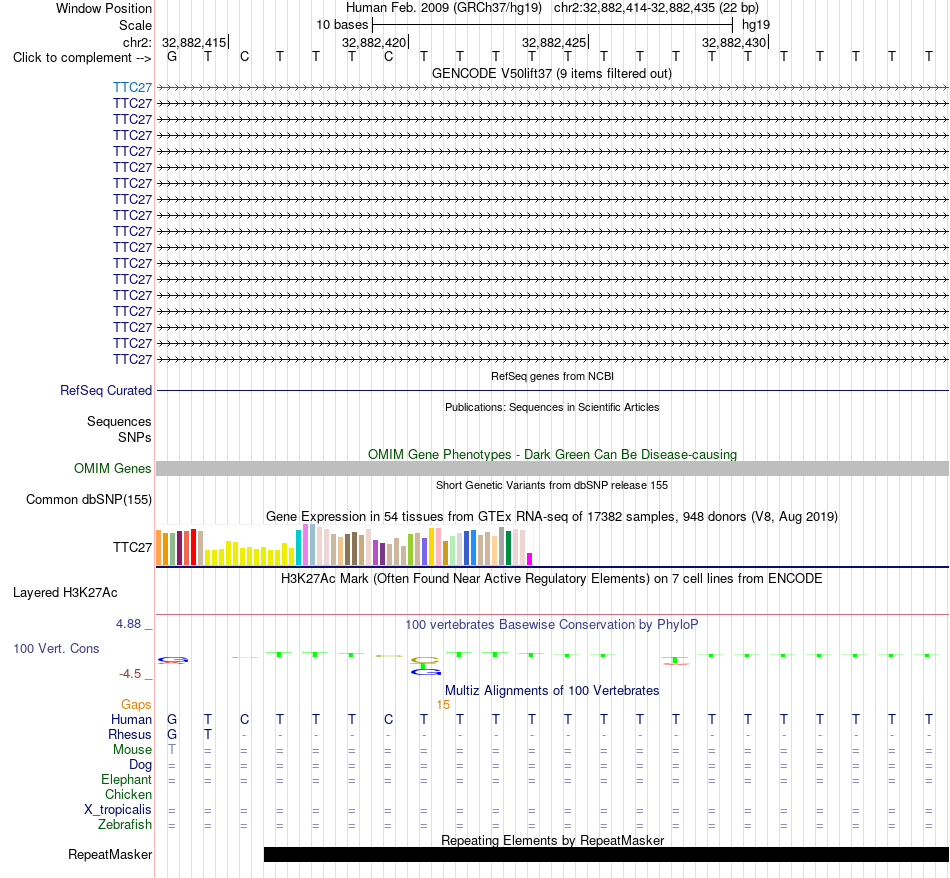This screenshot has height=878, width=950.
Task: Click the GENCODE V50lift37 track title
Action: coord(551,73)
